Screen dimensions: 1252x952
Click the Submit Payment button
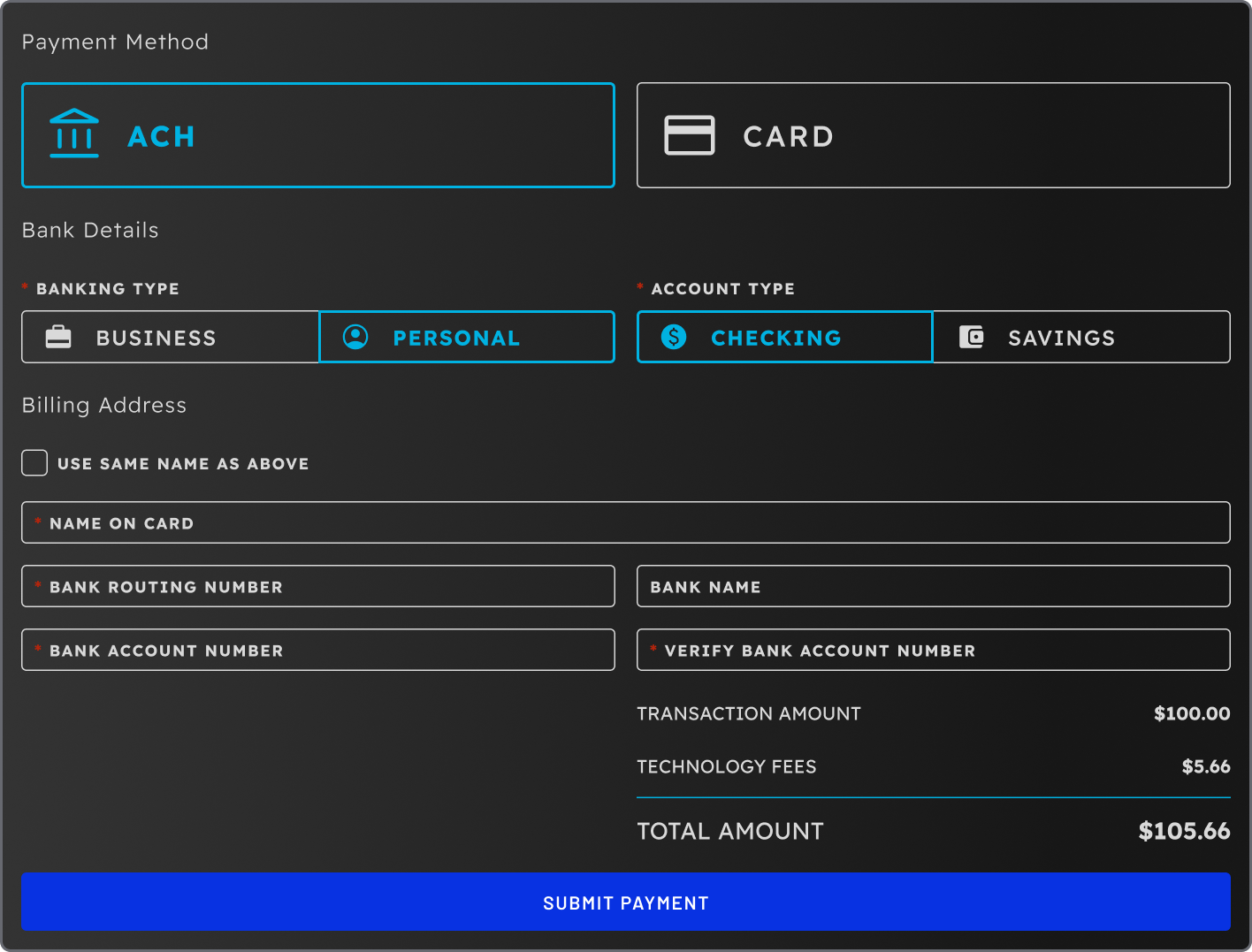click(x=626, y=902)
